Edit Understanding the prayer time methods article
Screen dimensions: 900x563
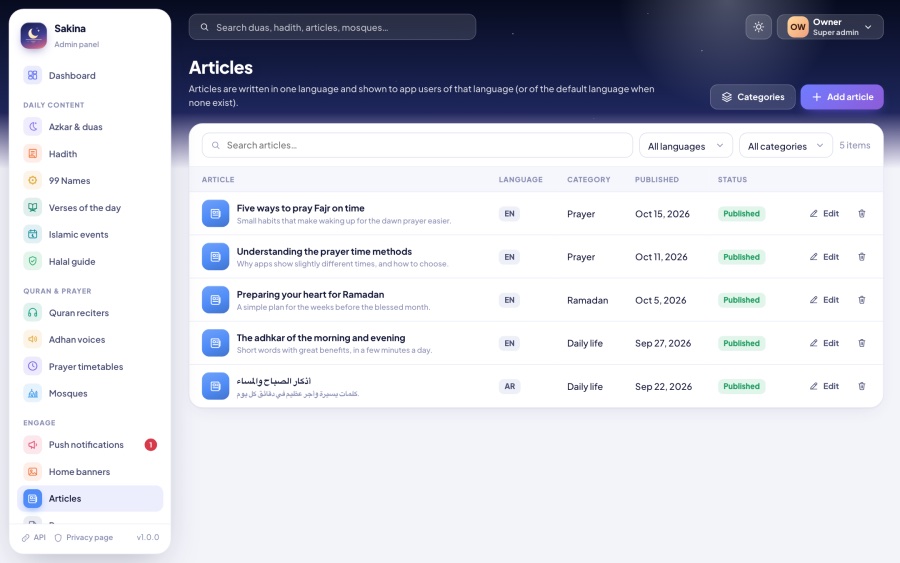824,257
